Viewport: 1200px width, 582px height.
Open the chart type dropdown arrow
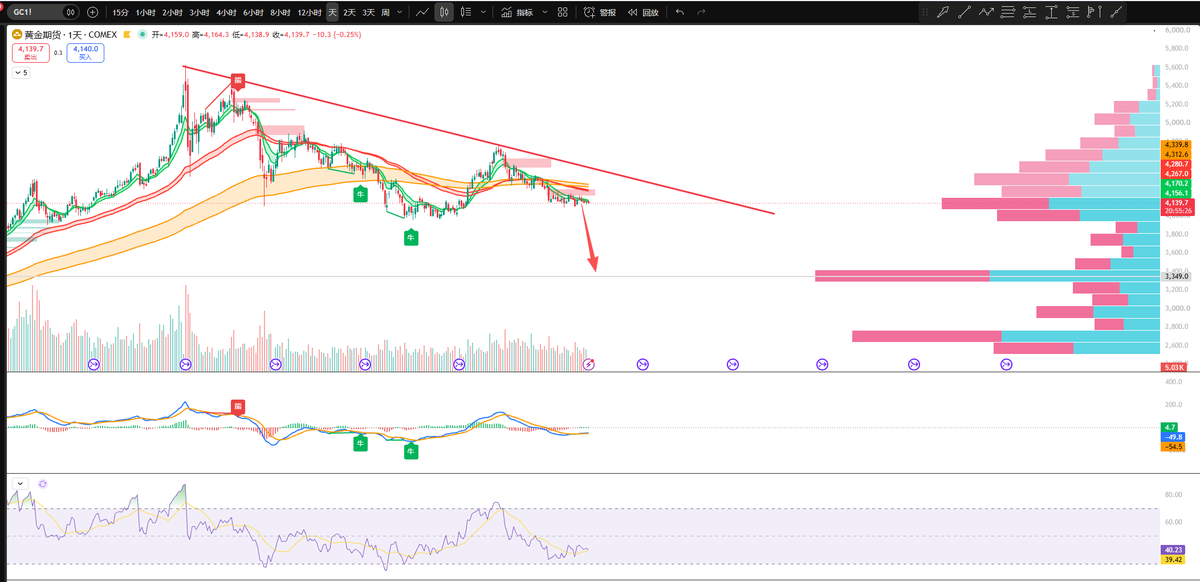pos(484,12)
